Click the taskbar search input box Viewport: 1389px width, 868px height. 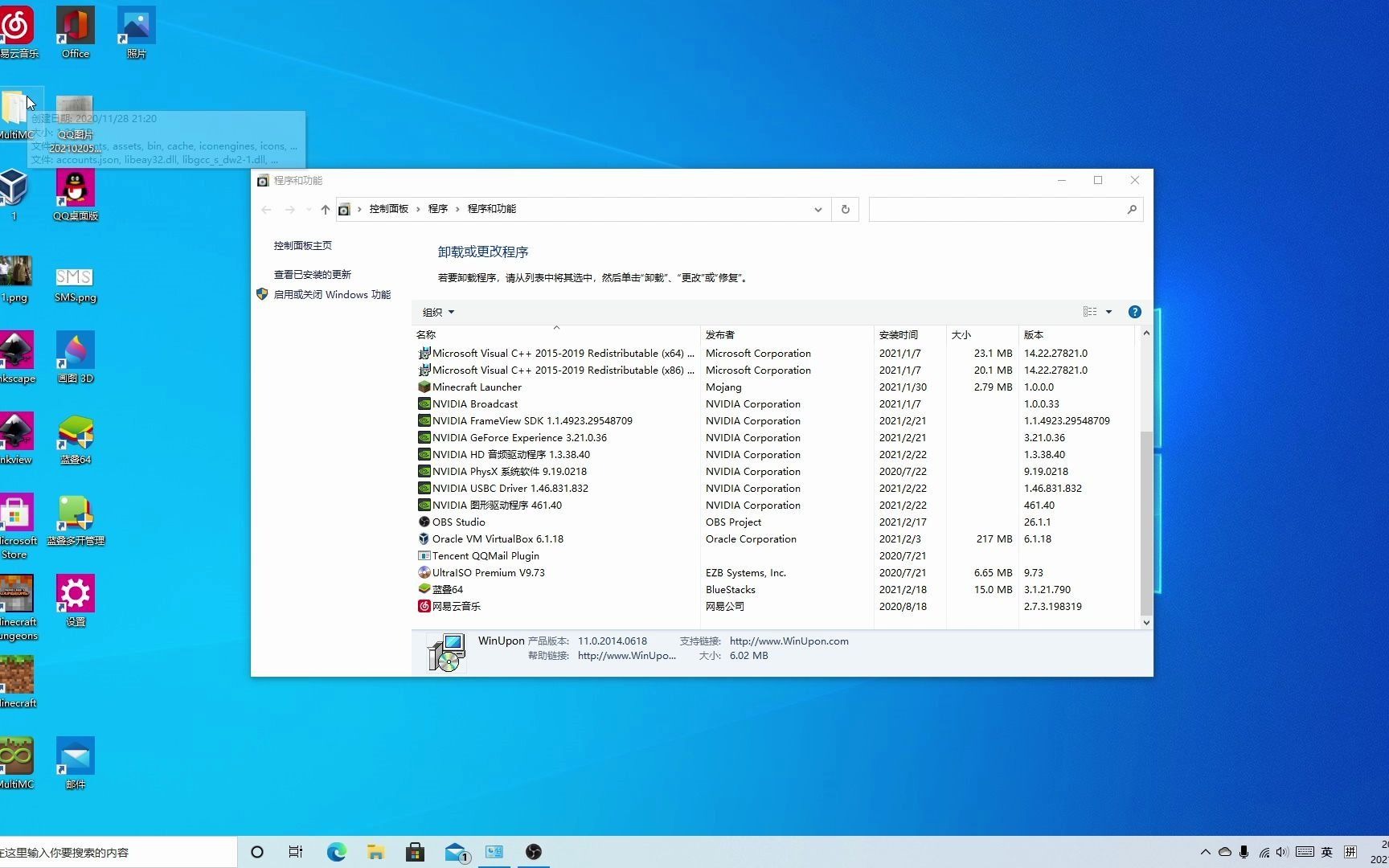pyautogui.click(x=118, y=852)
